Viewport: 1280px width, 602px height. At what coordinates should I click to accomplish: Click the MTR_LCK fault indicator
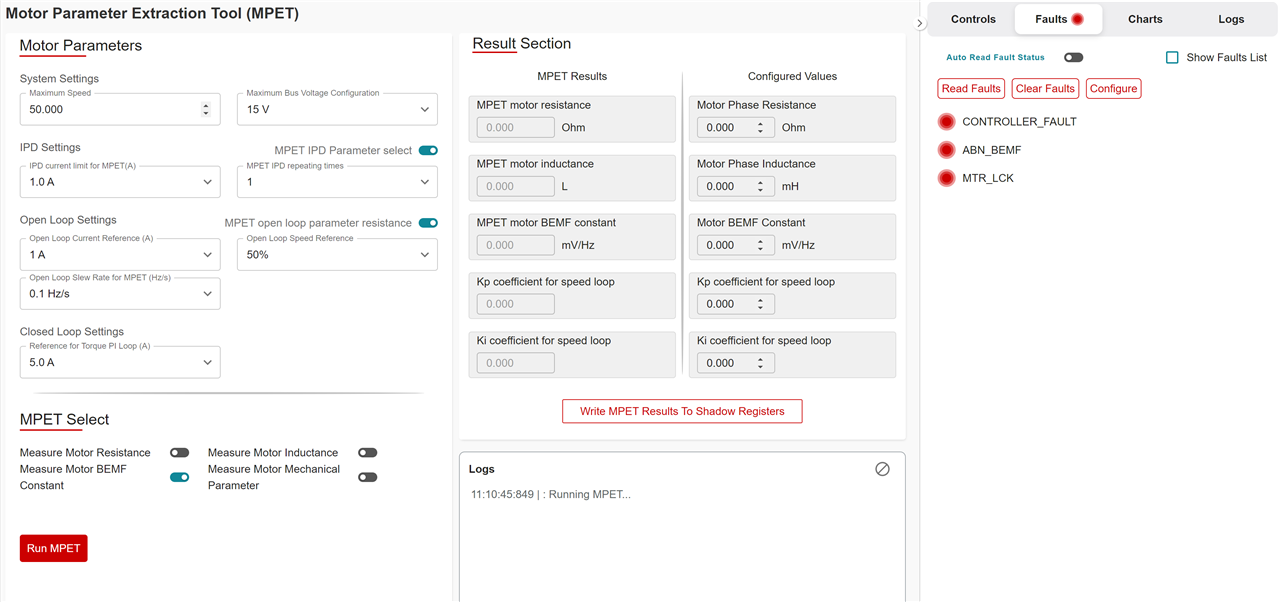(947, 178)
